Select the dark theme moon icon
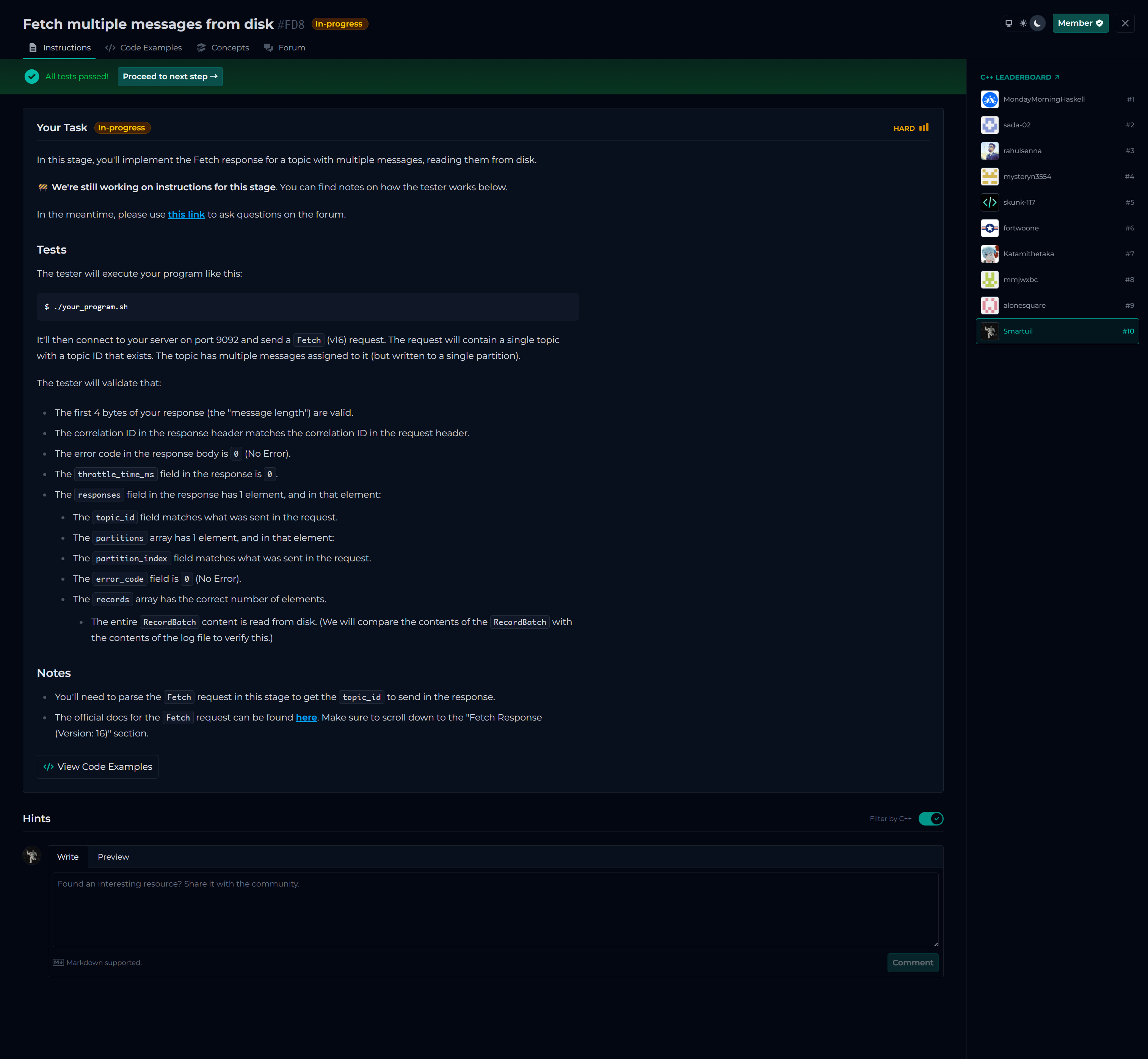This screenshot has width=1148, height=1059. (1037, 23)
